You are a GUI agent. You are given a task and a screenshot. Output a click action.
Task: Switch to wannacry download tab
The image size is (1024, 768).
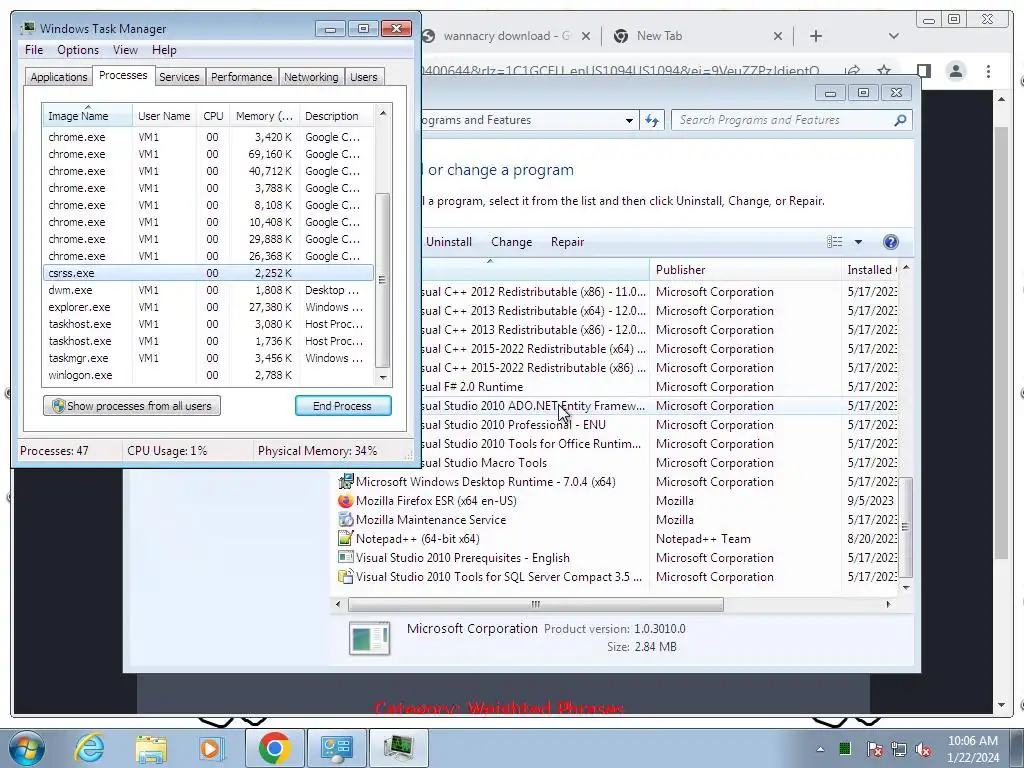(506, 36)
